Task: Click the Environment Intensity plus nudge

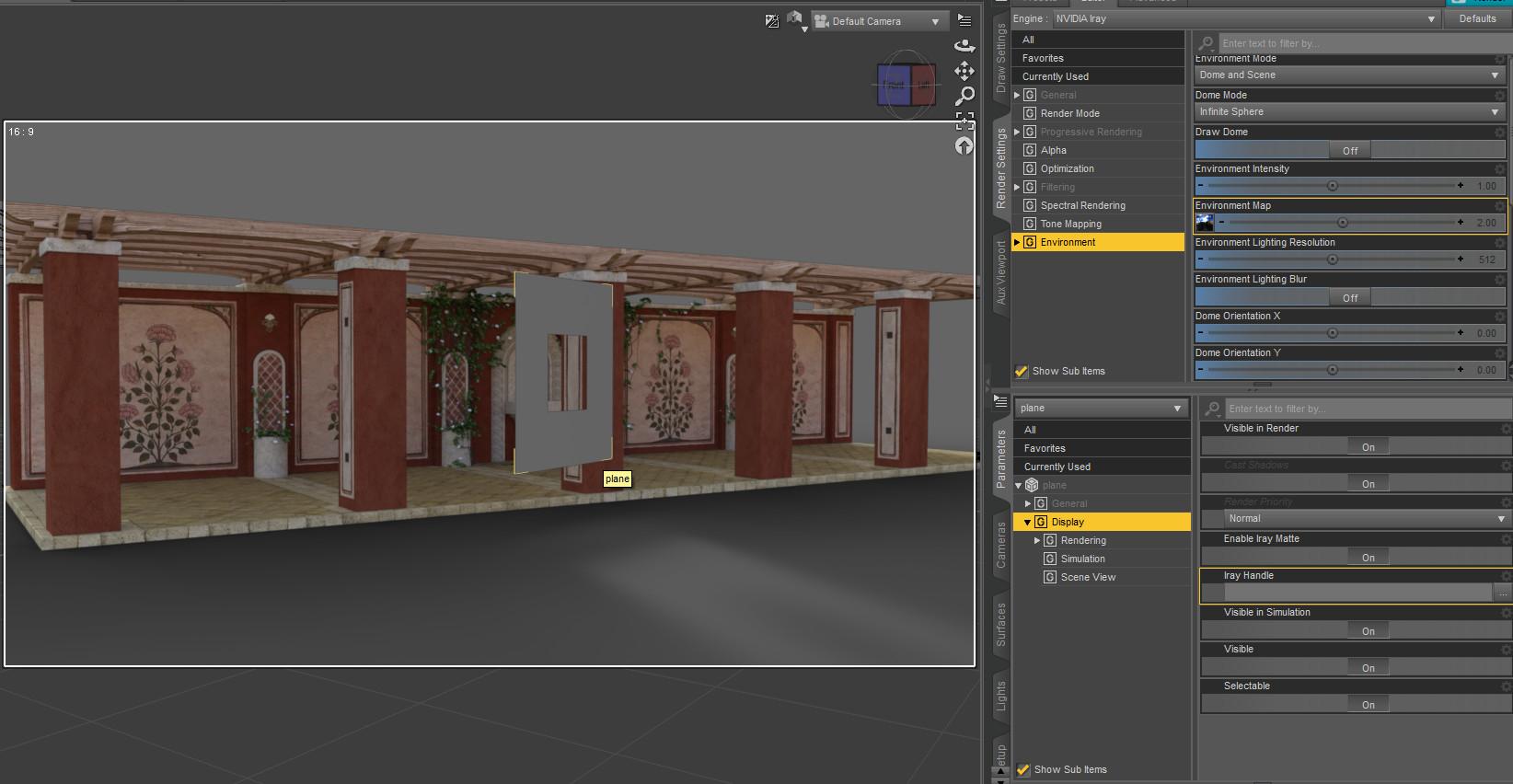Action: point(1461,186)
